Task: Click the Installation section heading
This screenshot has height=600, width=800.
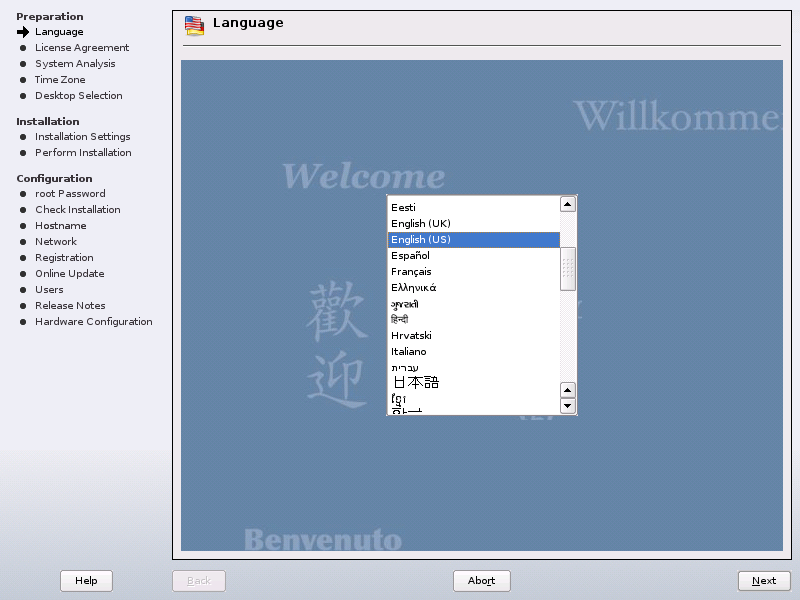Action: click(x=48, y=121)
